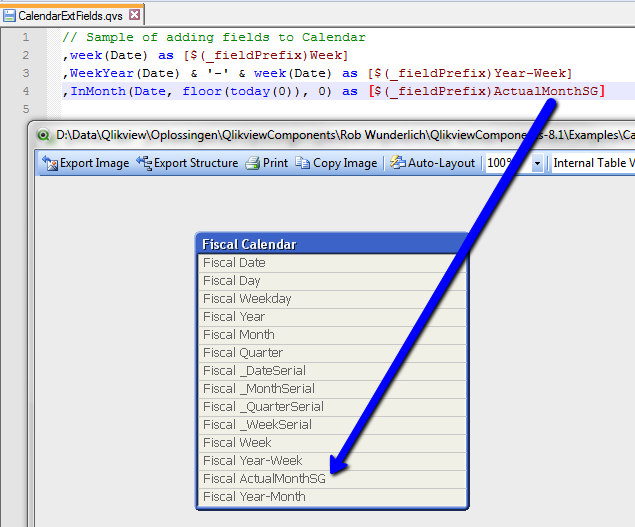This screenshot has height=527, width=635.
Task: Click line number 5 in editor gutter
Action: pos(26,109)
